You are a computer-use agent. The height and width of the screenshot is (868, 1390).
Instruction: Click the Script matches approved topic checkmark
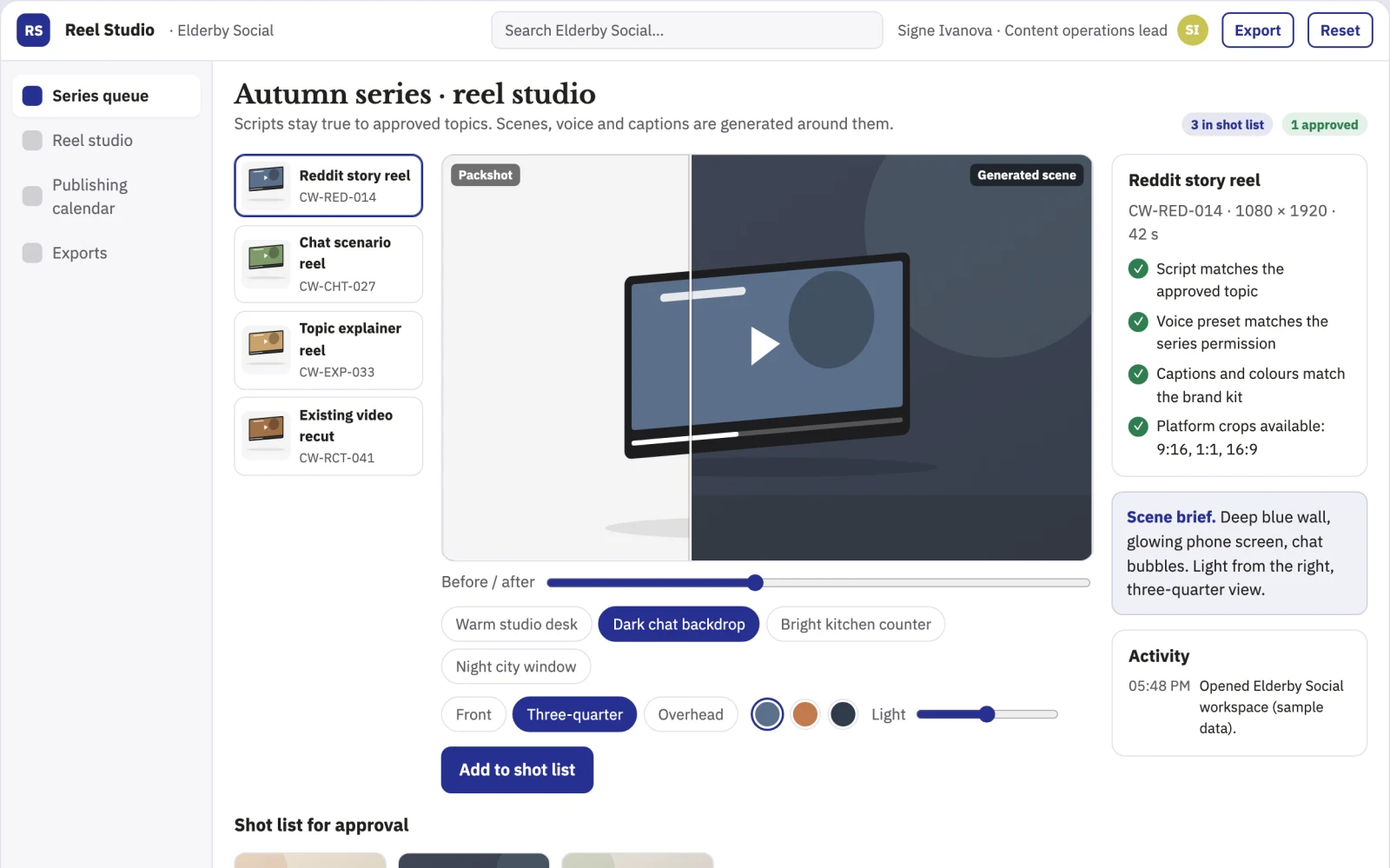pyautogui.click(x=1138, y=268)
